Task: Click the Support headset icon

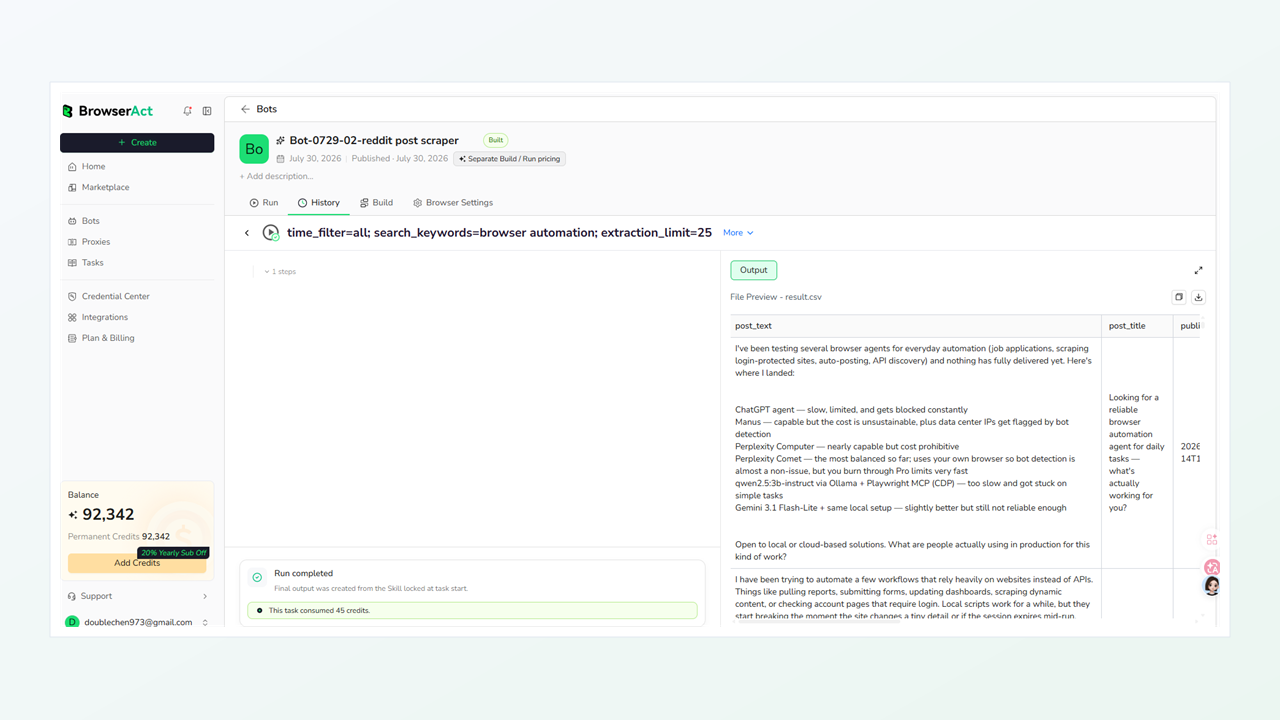Action: [72, 596]
